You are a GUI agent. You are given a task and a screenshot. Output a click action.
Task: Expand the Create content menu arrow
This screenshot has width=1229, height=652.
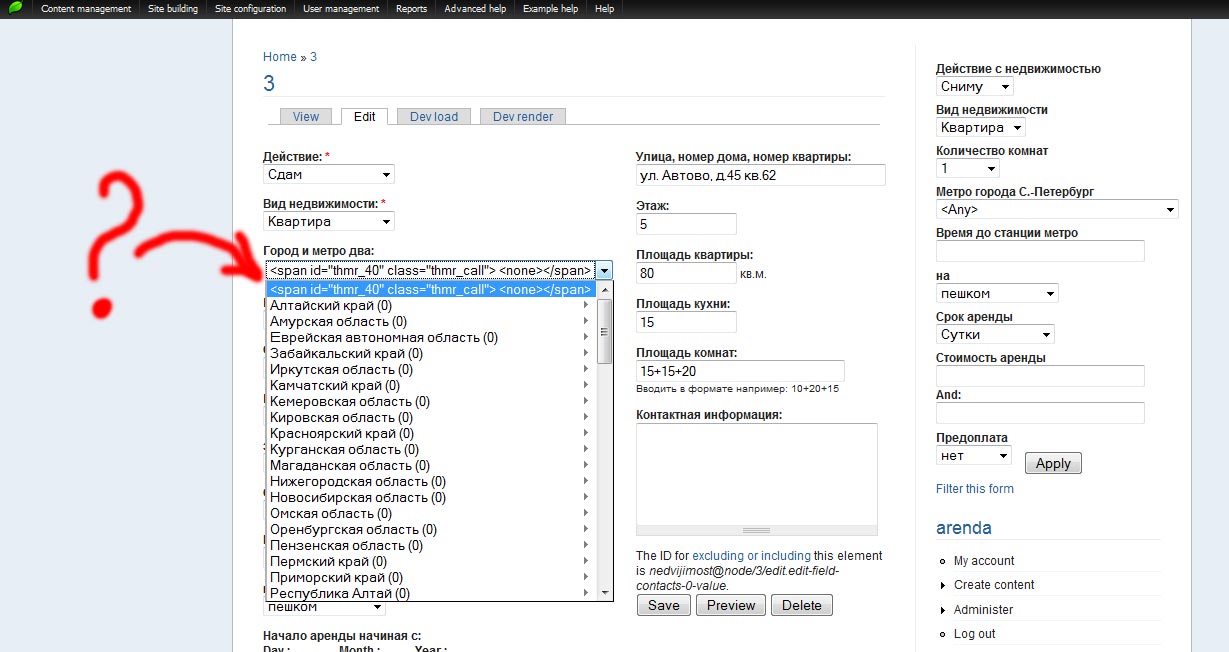(943, 585)
